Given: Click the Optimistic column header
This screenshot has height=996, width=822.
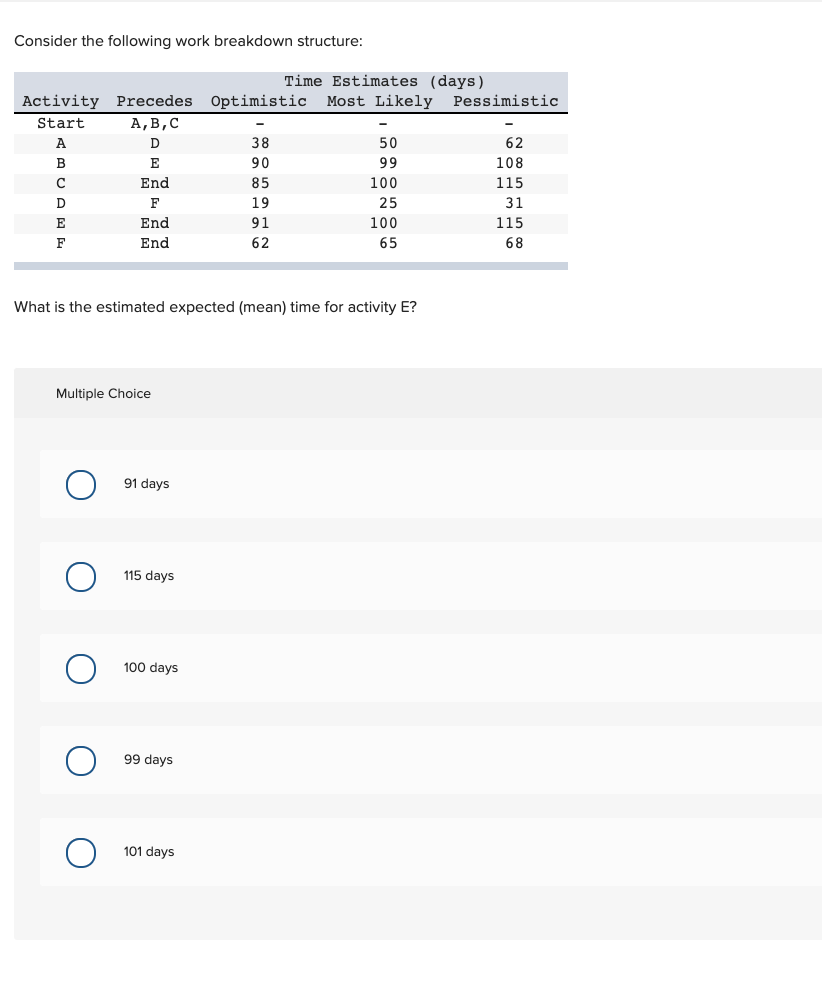Looking at the screenshot, I should click(259, 101).
